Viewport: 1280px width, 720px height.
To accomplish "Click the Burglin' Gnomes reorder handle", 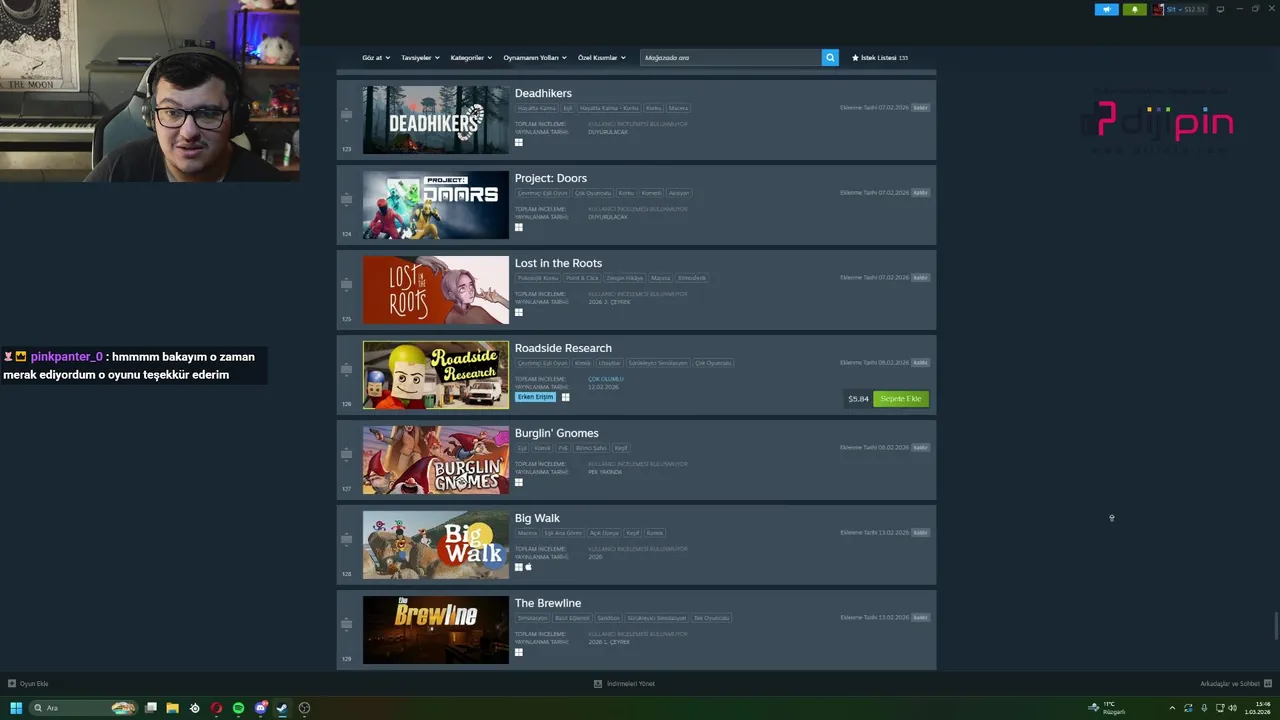I will pyautogui.click(x=347, y=455).
